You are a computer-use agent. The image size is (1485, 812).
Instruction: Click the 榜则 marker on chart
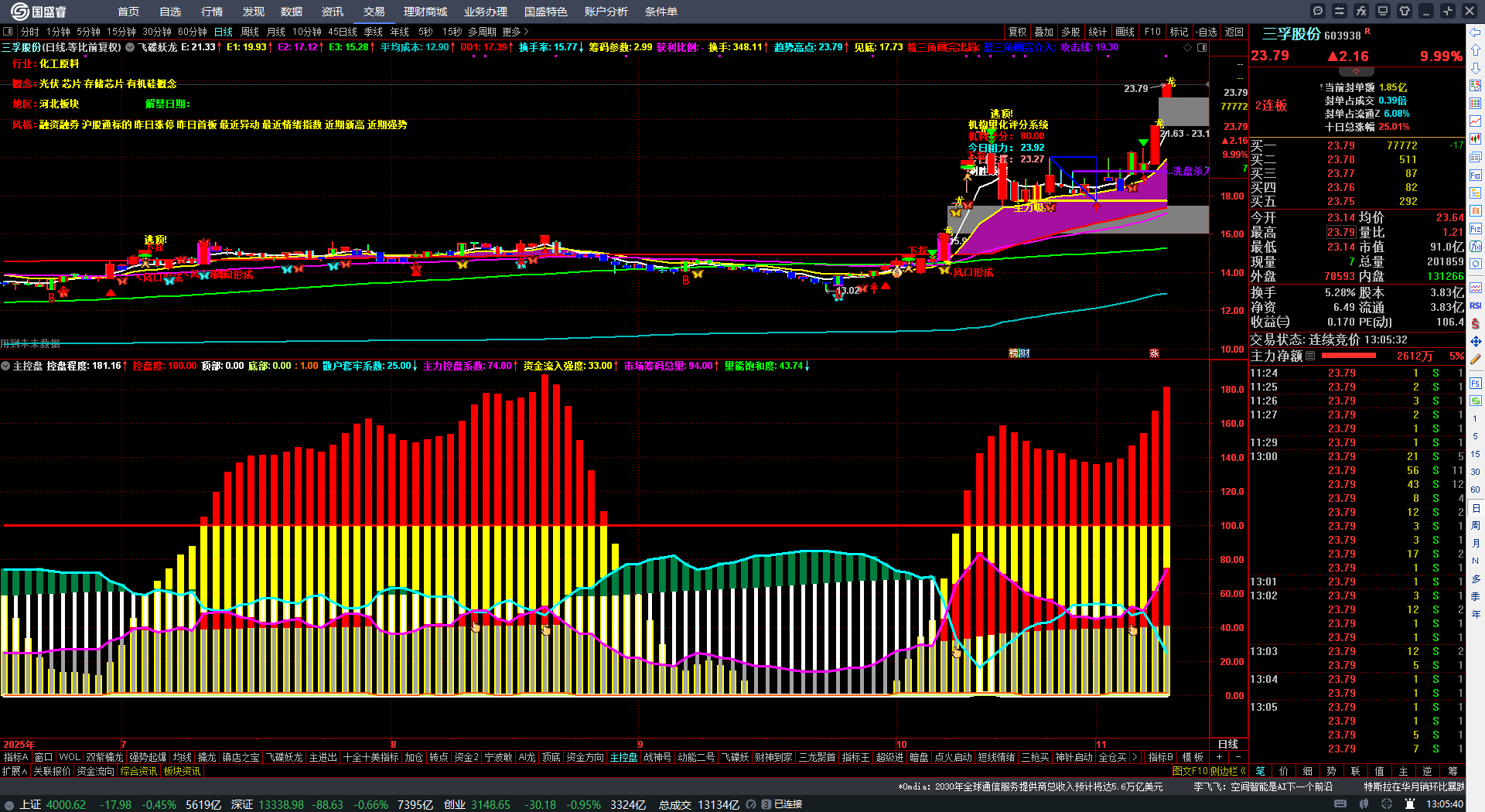[1019, 353]
